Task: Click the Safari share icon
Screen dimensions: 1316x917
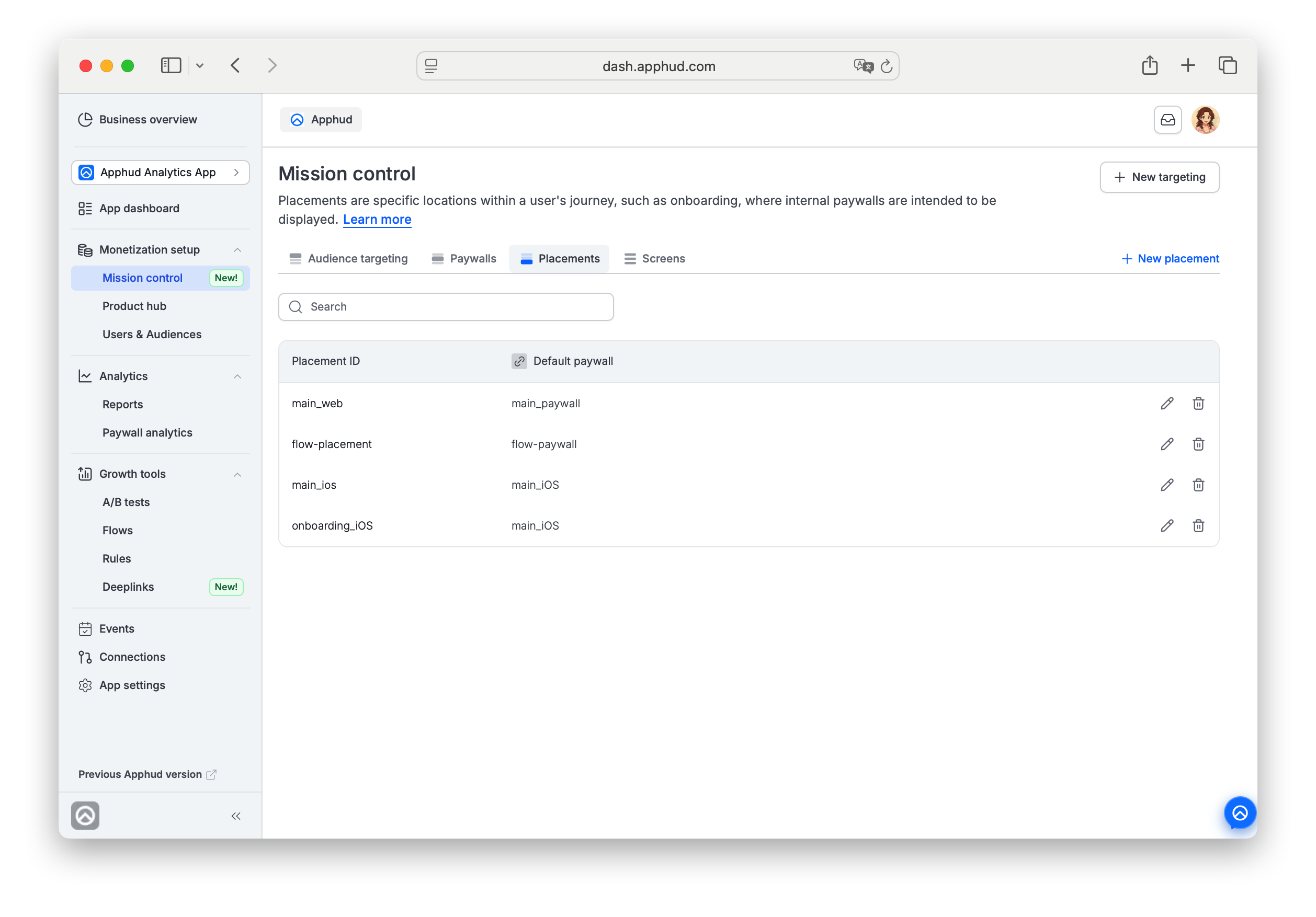Action: pos(1149,65)
